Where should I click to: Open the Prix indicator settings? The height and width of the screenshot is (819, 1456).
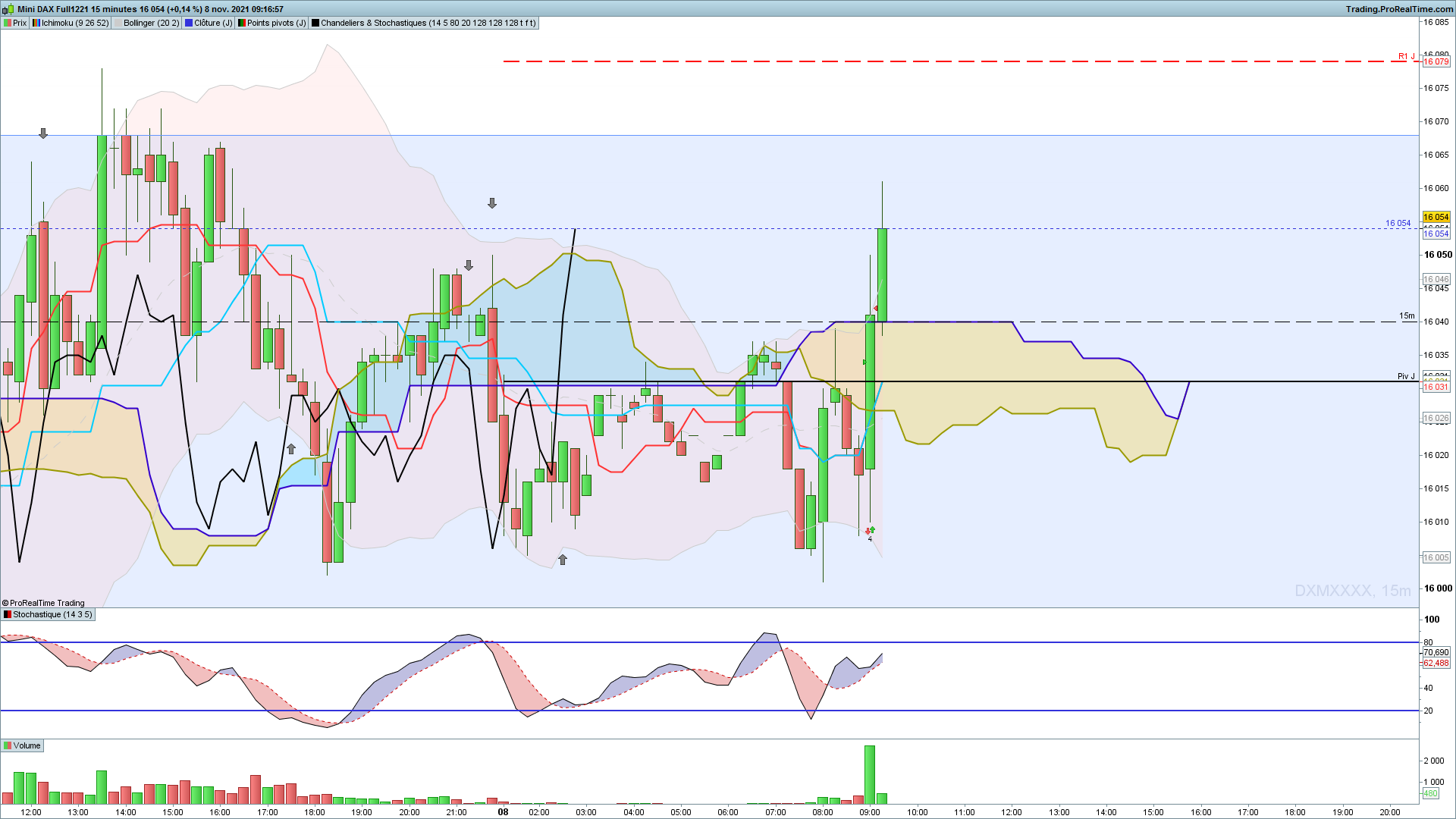[x=15, y=23]
